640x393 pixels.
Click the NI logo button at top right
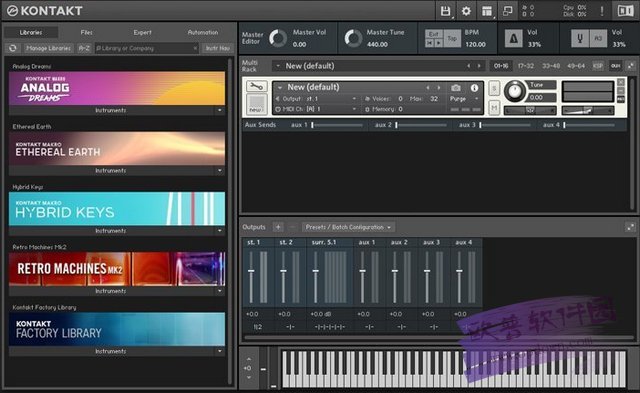[625, 11]
